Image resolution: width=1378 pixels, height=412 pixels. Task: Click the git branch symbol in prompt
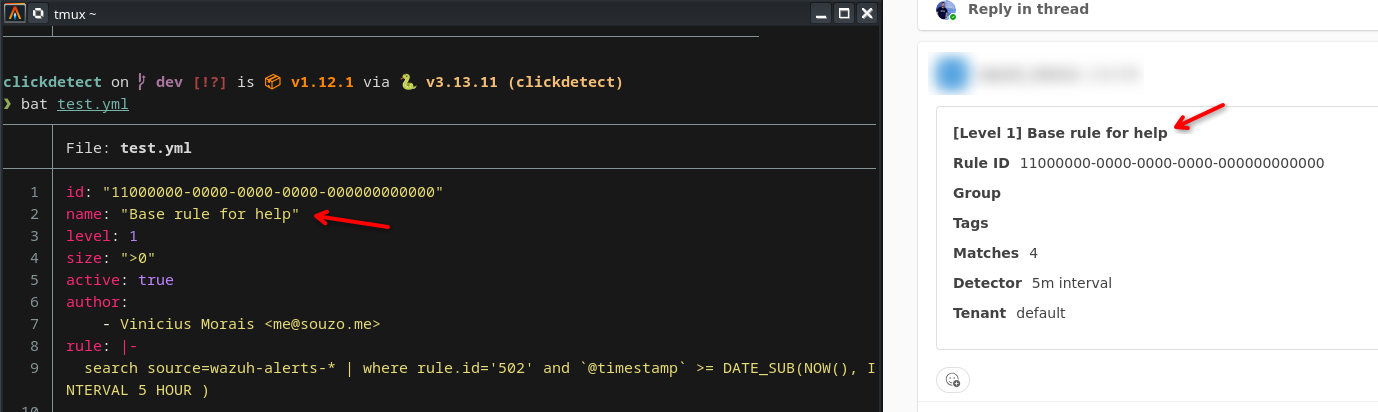pyautogui.click(x=143, y=82)
